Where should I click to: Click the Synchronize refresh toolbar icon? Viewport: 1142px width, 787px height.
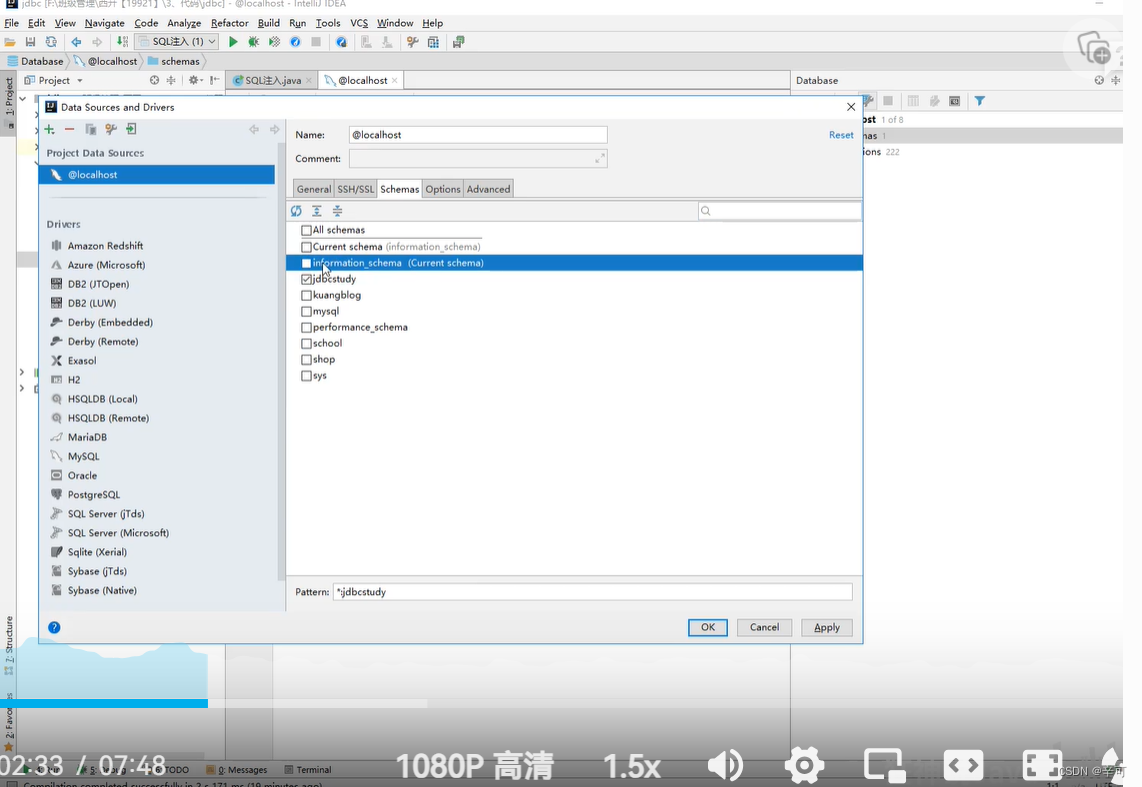pos(51,42)
